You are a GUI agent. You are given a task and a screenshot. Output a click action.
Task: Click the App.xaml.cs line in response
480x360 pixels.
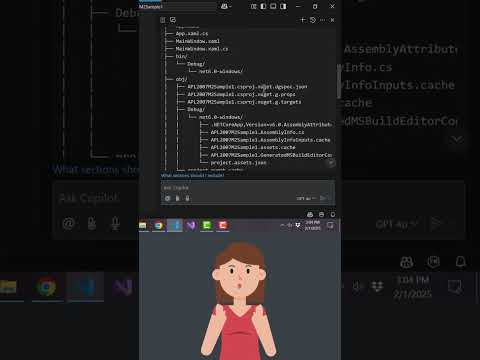[192, 33]
